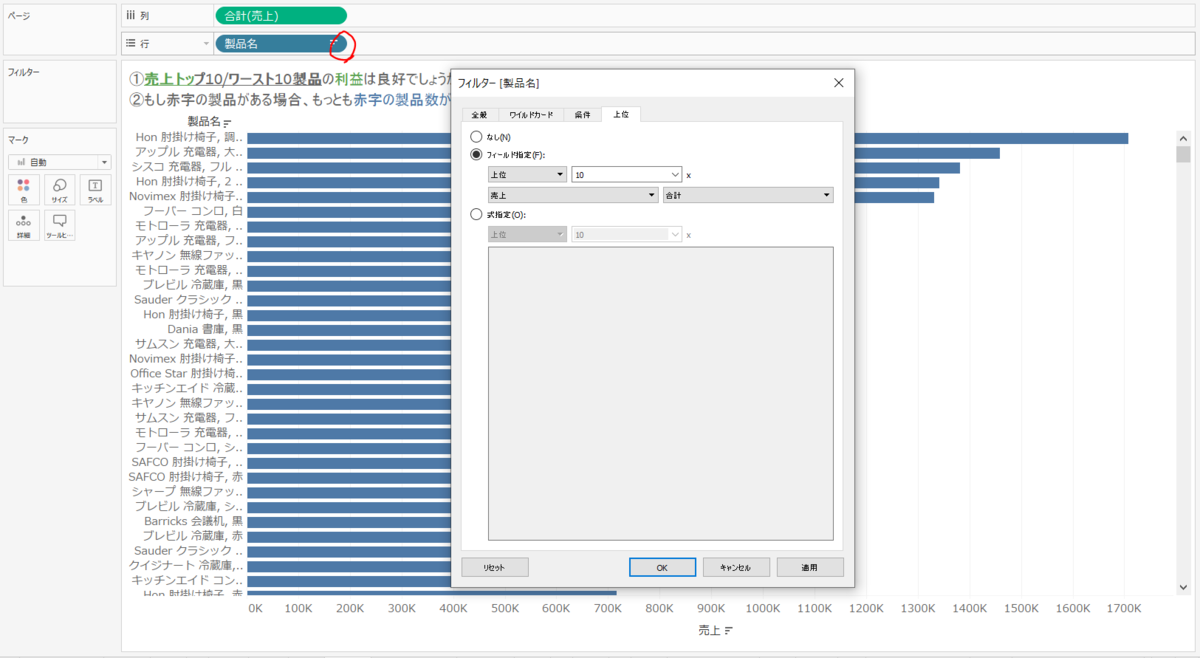
Task: Select the なし(N) radio option
Action: [x=476, y=136]
